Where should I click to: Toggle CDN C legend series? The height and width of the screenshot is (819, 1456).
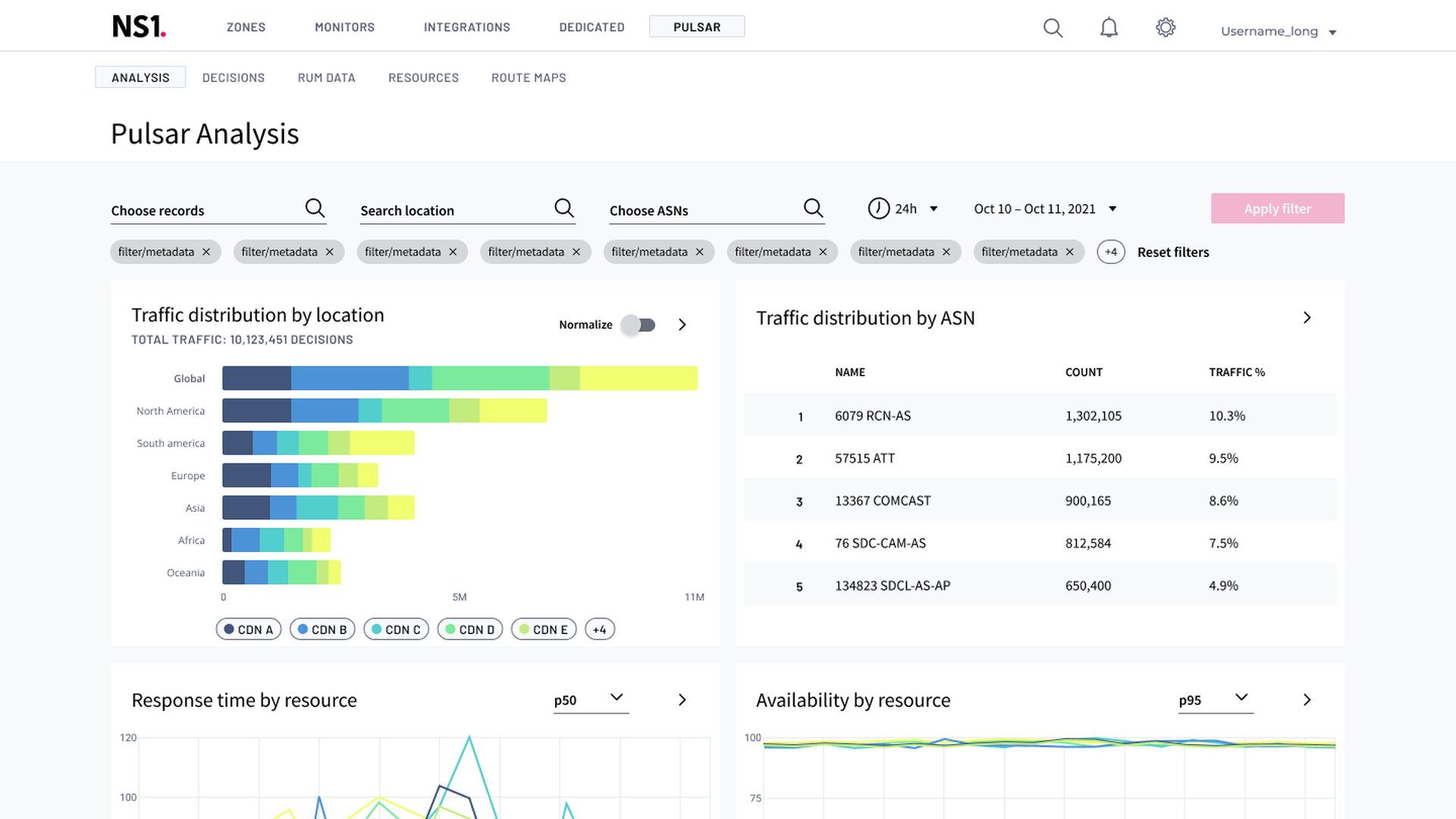tap(397, 629)
